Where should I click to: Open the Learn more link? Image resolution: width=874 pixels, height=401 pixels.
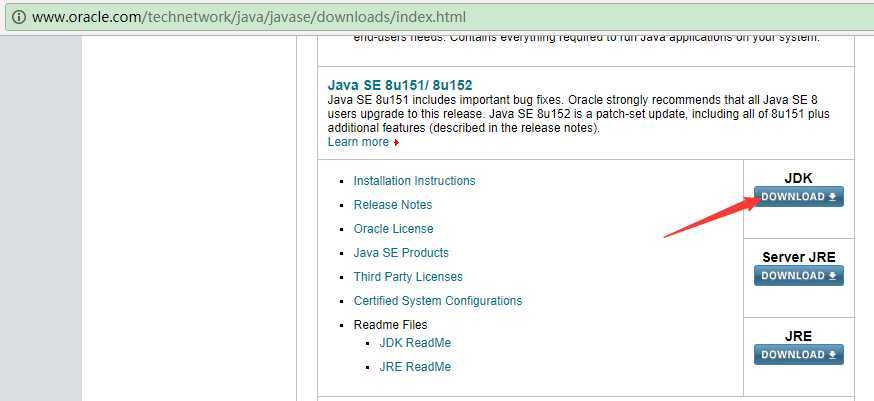(x=358, y=142)
